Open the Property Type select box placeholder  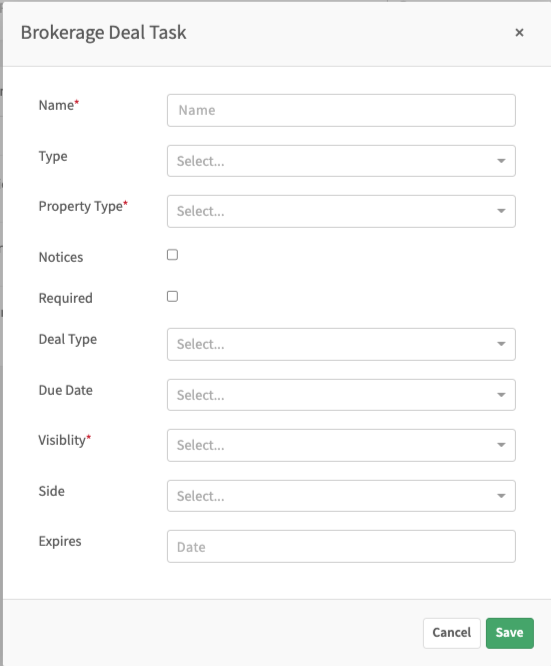(x=201, y=211)
